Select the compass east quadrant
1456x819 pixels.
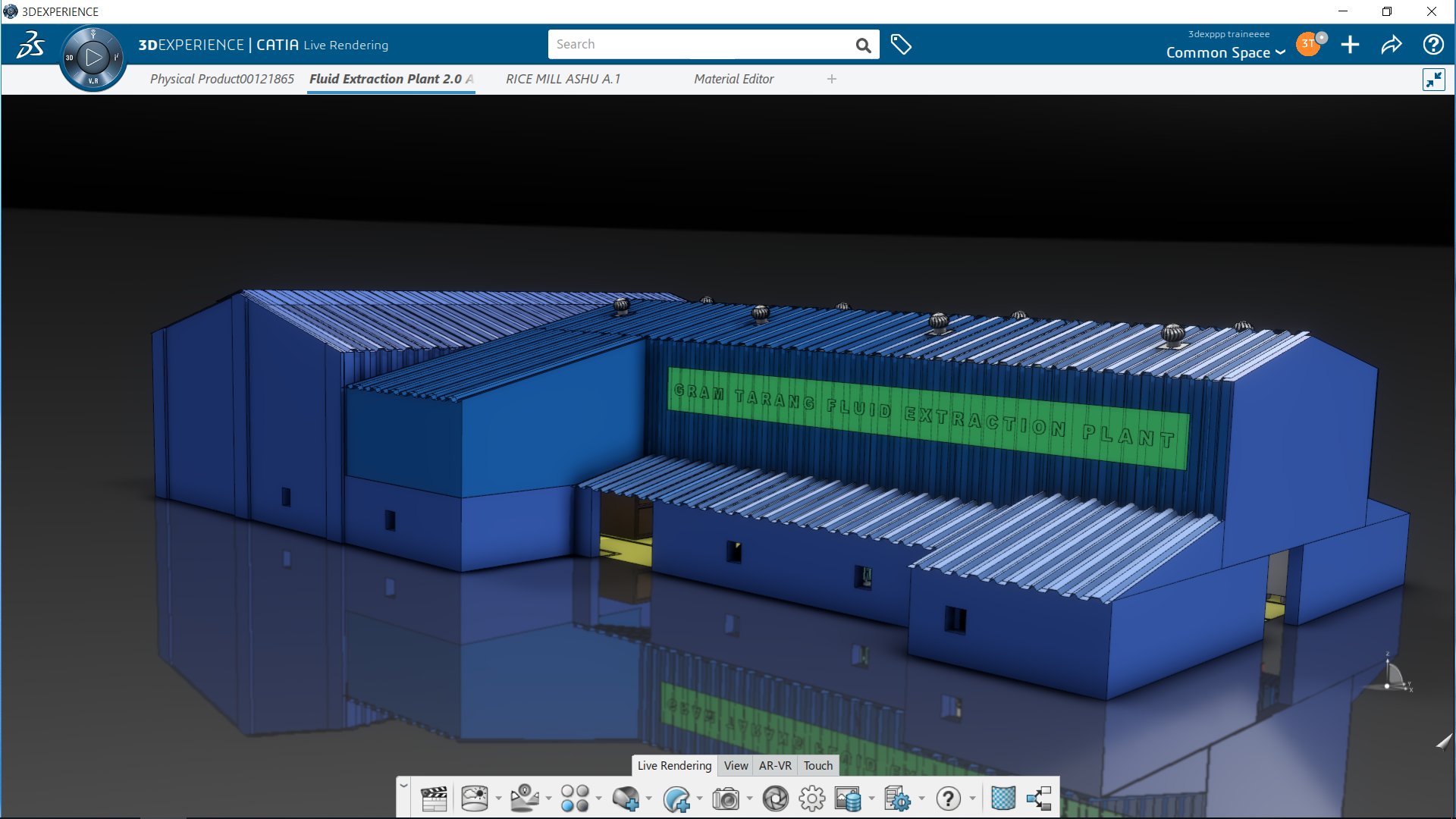[116, 58]
